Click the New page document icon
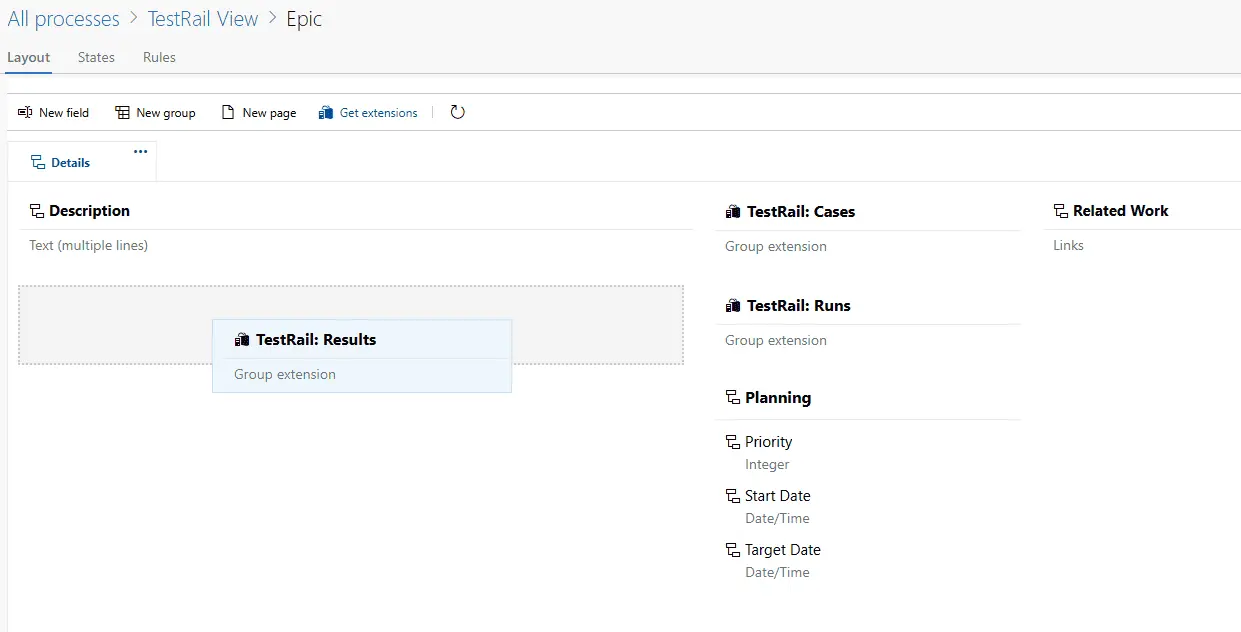Image resolution: width=1241 pixels, height=632 pixels. pos(228,113)
